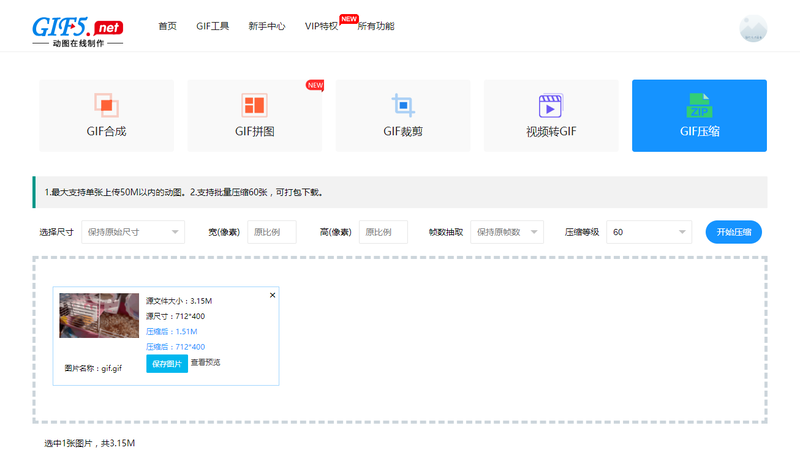Click the NEW badge on GIF拼图
The height and width of the screenshot is (461, 800).
click(315, 85)
